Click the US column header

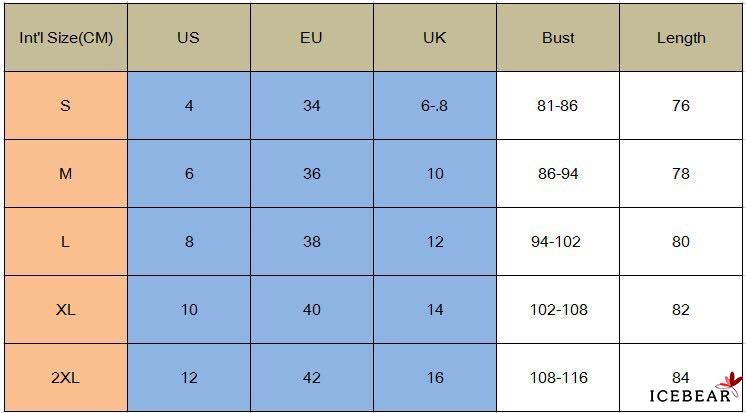(x=188, y=38)
